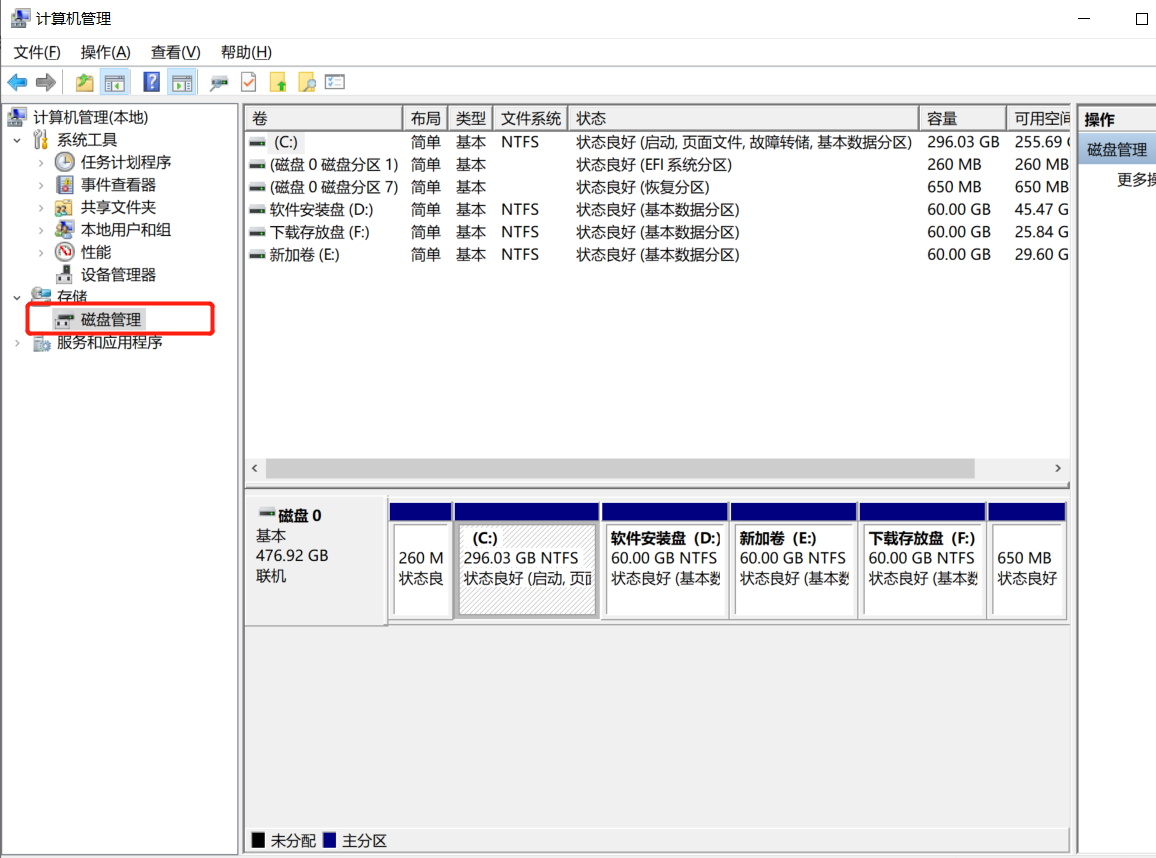Image resolution: width=1156 pixels, height=858 pixels.
Task: Click the Task Scheduler clock icon
Action: point(65,162)
